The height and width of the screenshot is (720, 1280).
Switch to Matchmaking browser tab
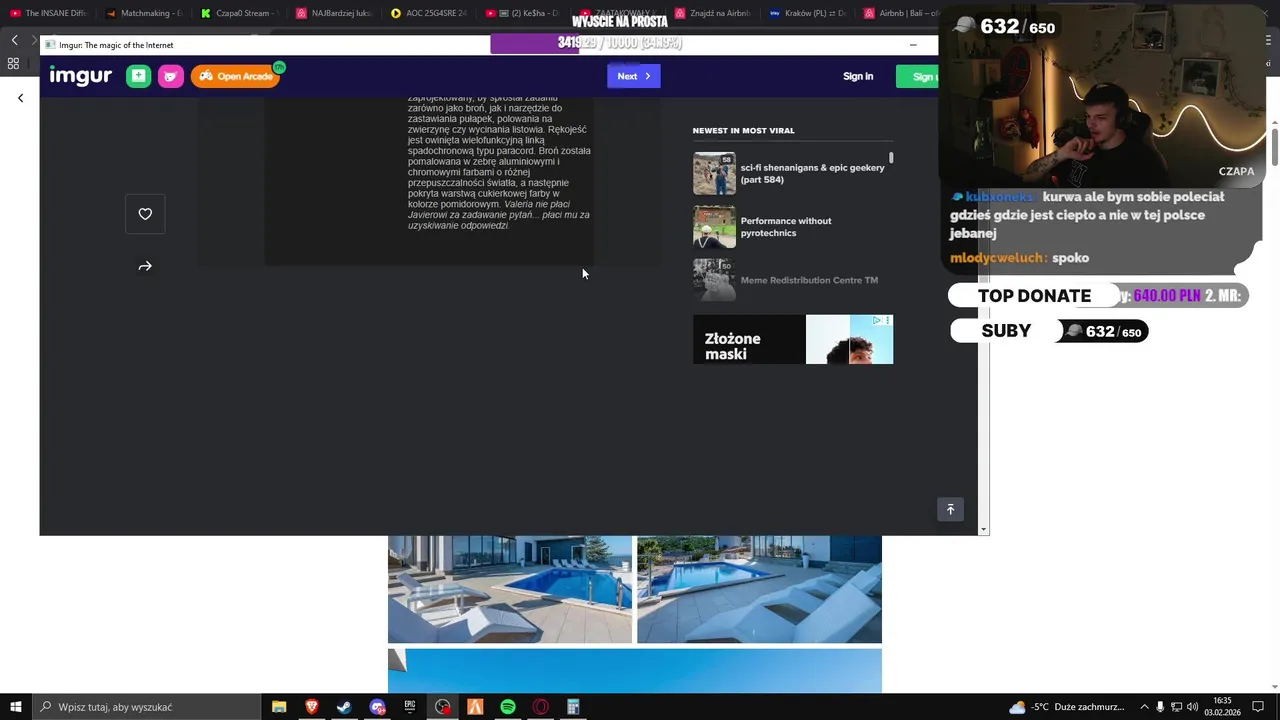pyautogui.click(x=144, y=13)
